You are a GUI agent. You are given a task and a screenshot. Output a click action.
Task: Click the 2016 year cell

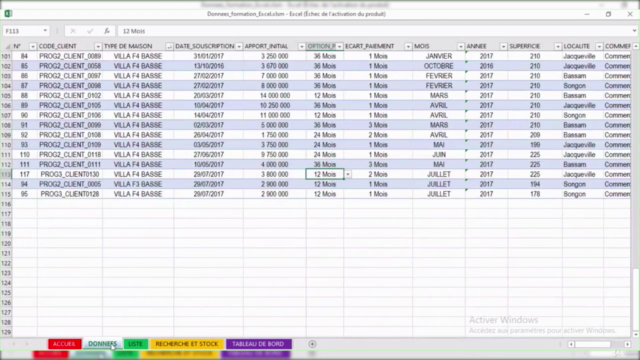[486, 66]
